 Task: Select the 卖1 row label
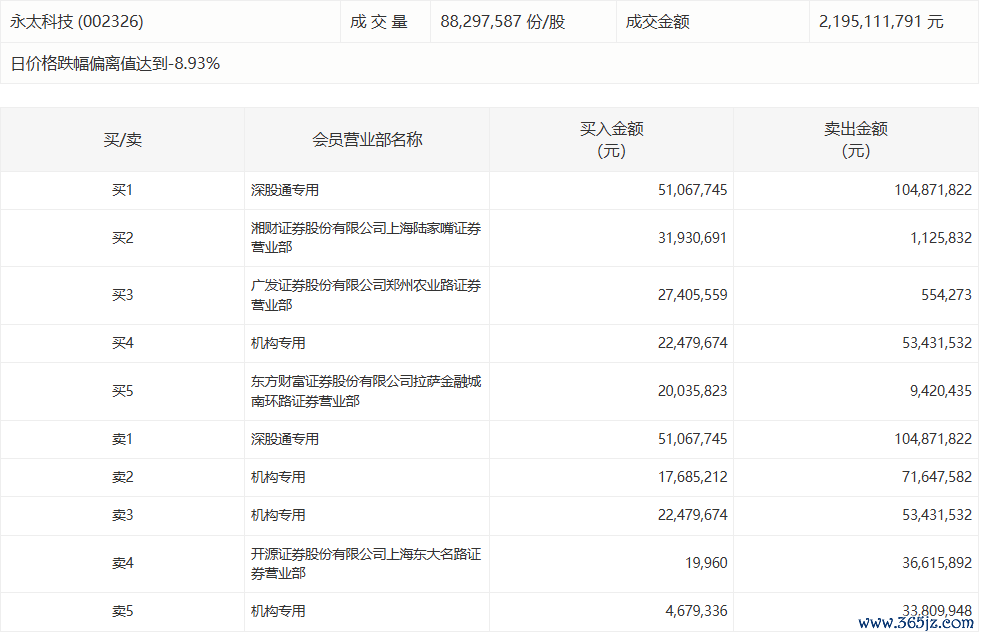click(x=123, y=440)
